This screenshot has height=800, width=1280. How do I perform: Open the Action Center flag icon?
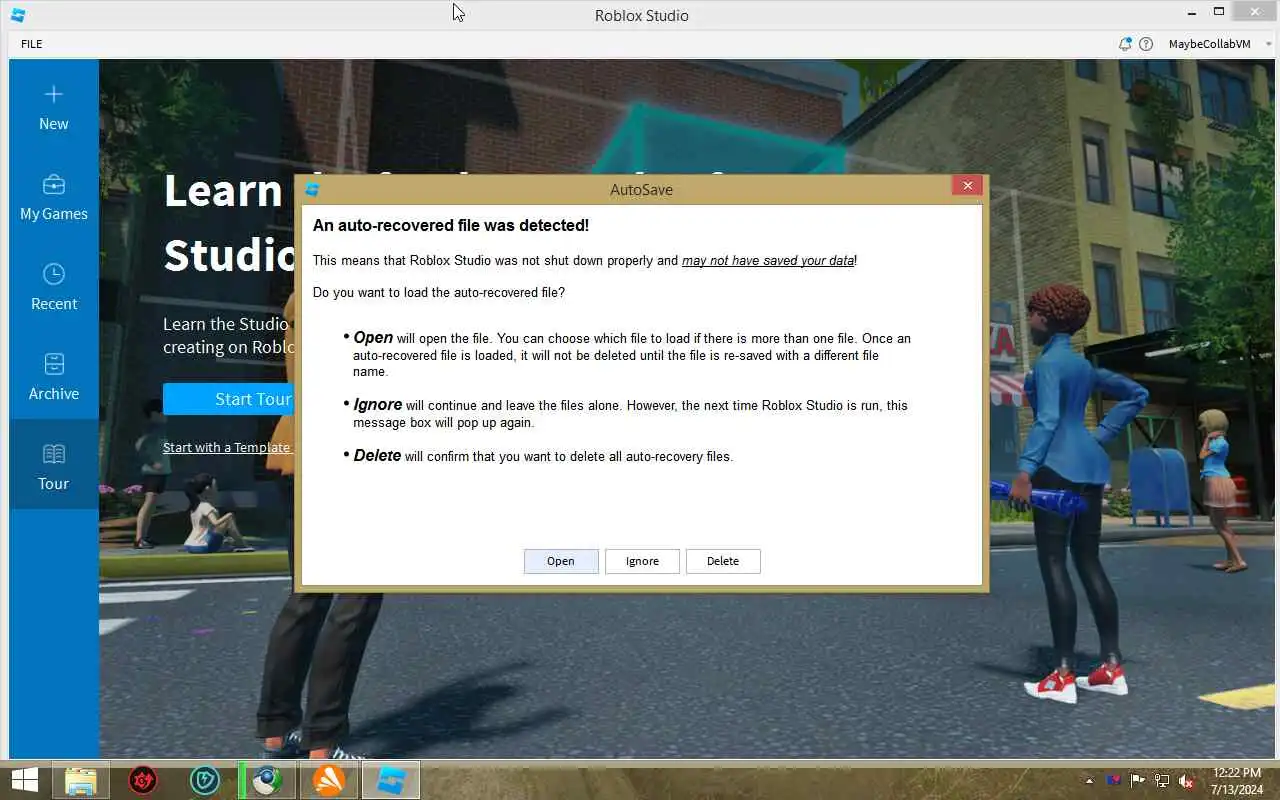1138,780
